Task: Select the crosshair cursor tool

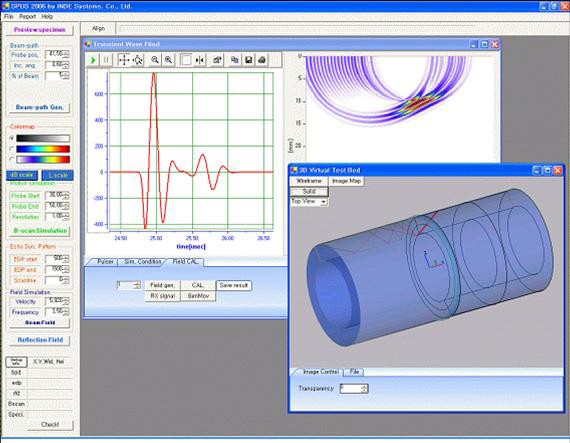Action: click(124, 60)
